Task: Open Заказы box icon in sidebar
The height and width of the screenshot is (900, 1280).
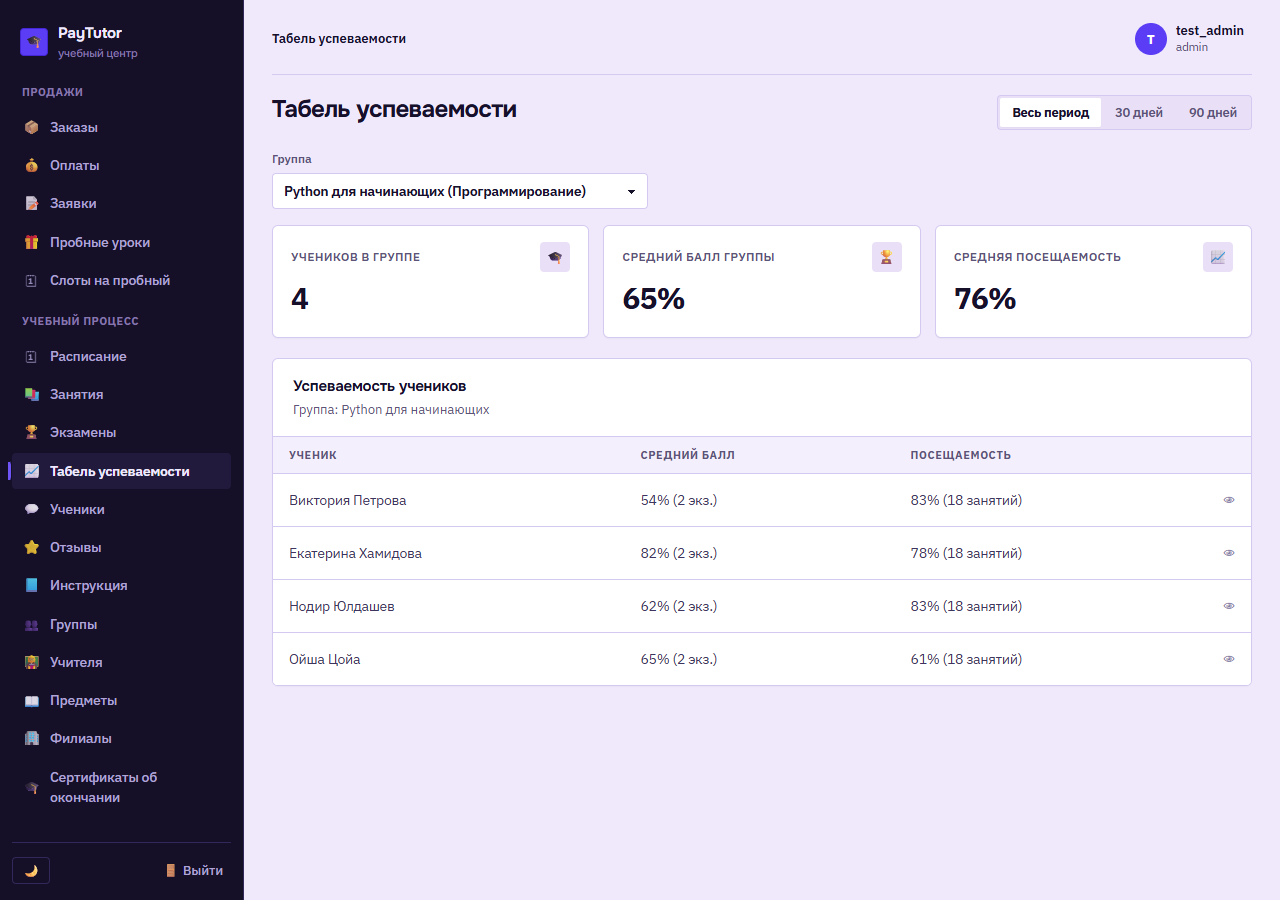Action: click(x=32, y=127)
